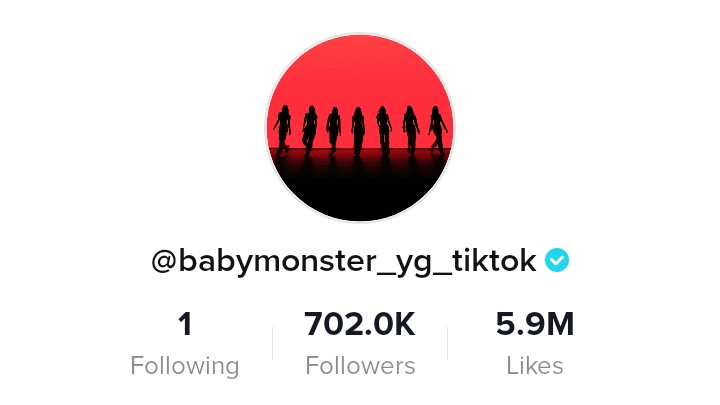Click the center silhouette in the avatar

pyautogui.click(x=358, y=131)
